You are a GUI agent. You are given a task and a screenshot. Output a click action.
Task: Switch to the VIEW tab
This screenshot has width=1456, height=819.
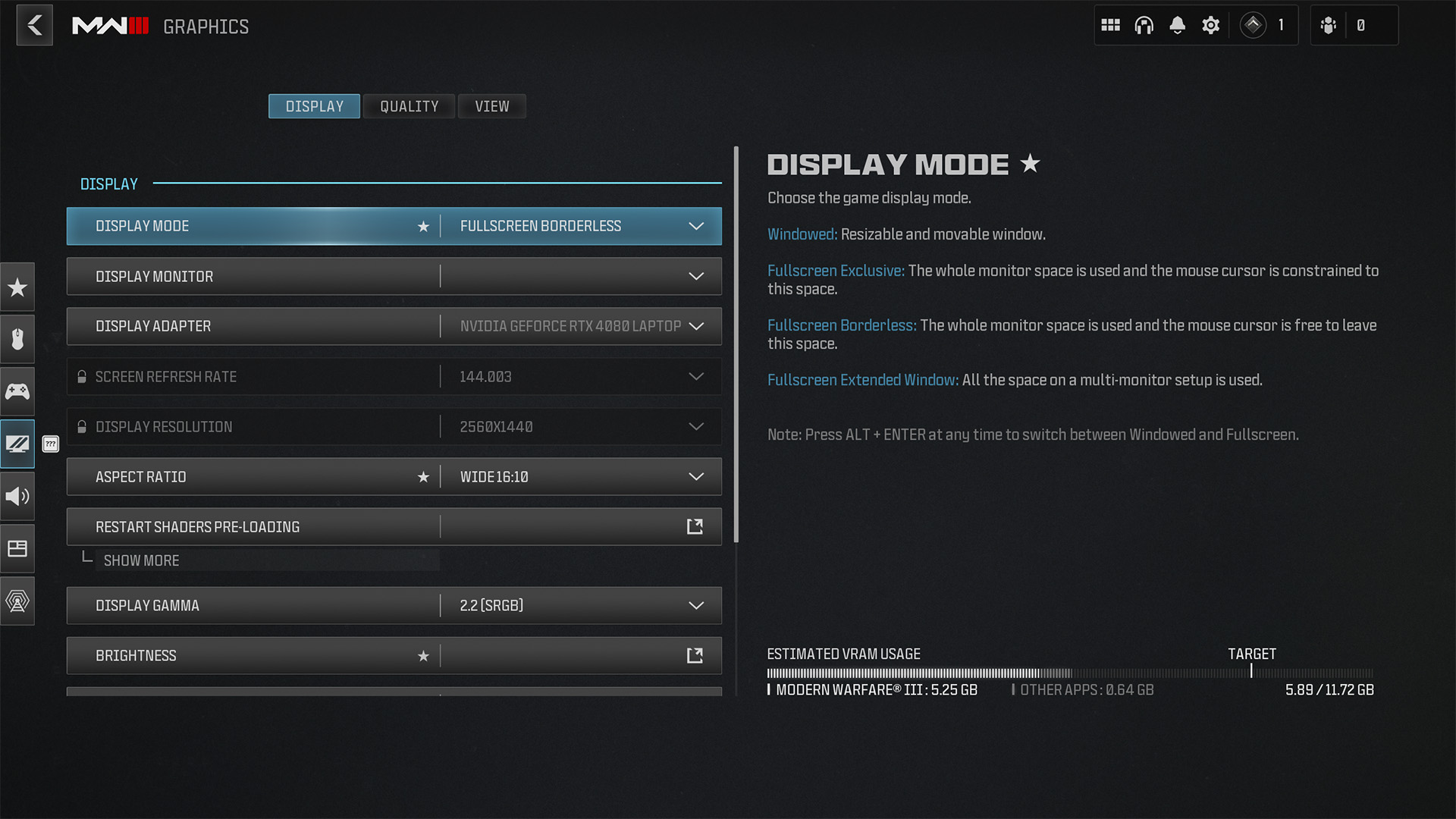click(x=492, y=106)
